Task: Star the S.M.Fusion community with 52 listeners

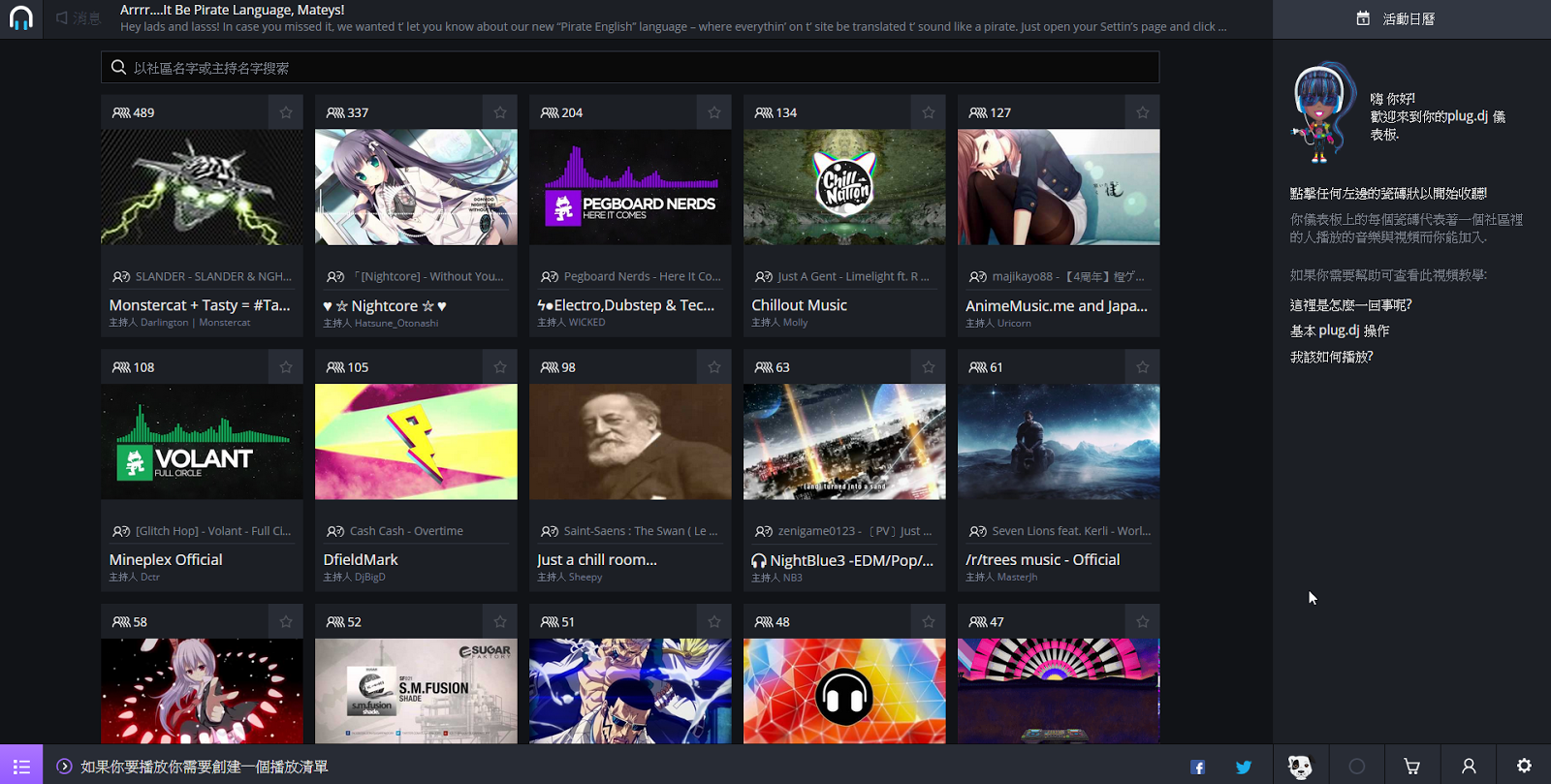Action: pos(500,622)
